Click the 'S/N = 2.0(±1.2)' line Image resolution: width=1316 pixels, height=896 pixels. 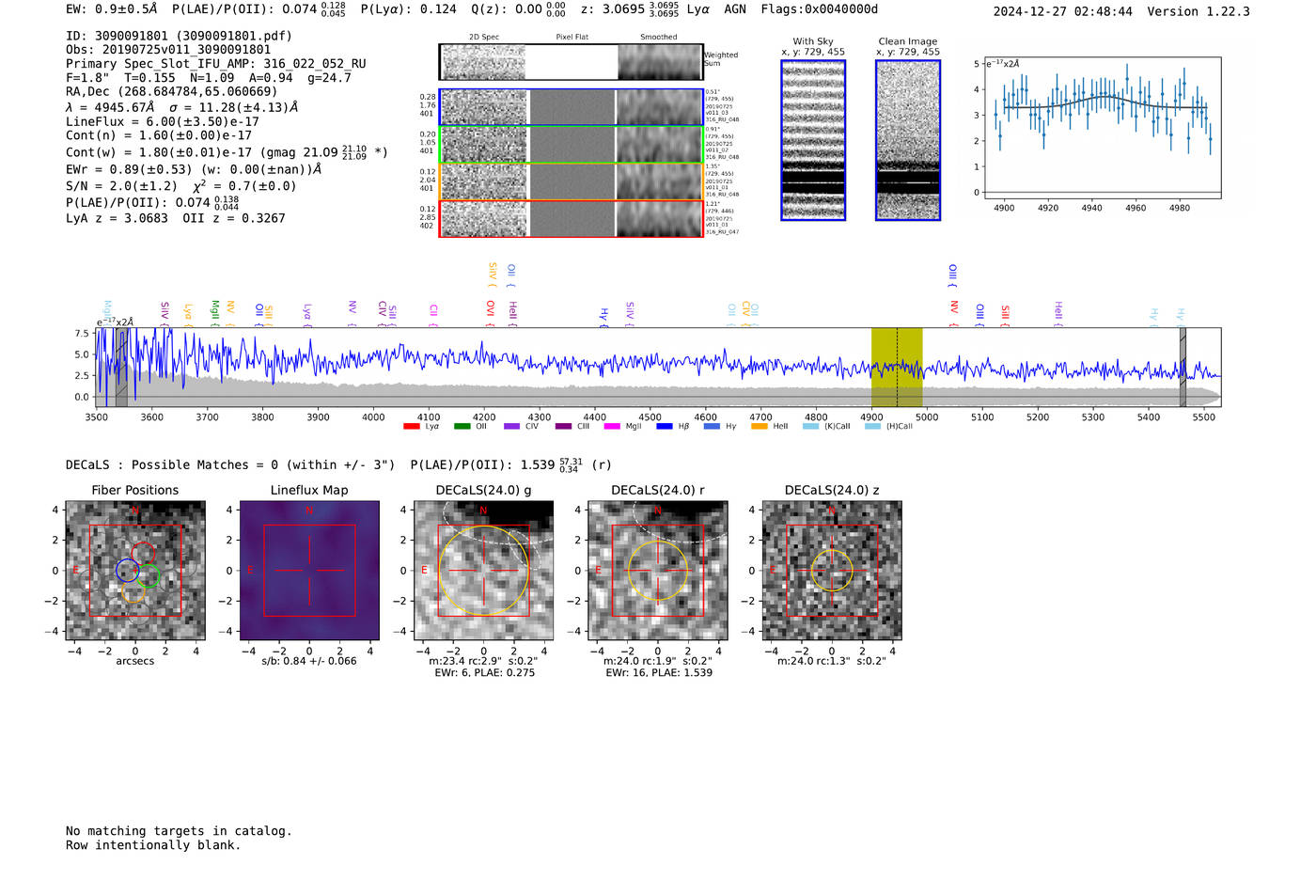[121, 186]
